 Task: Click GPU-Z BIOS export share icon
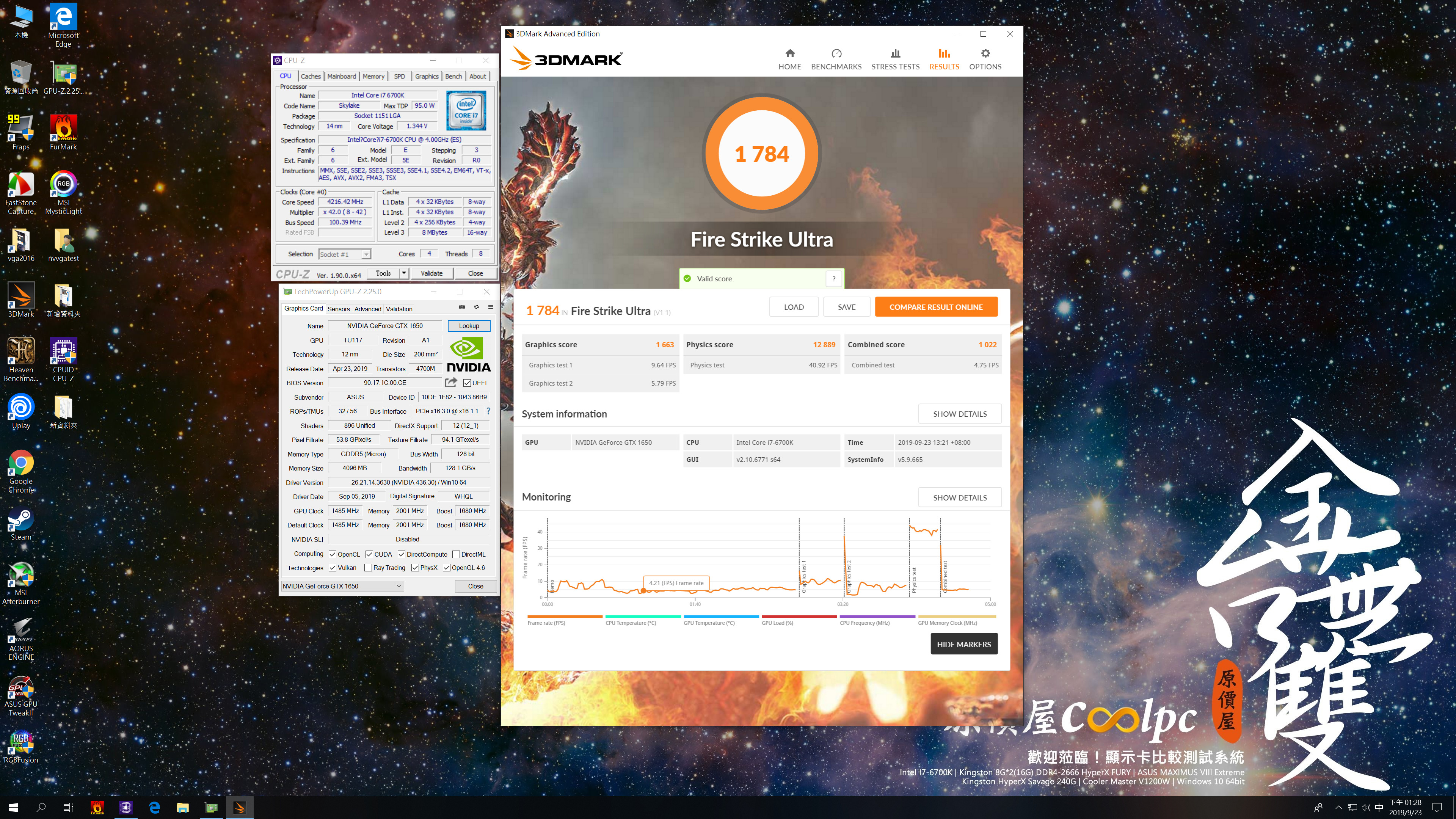click(451, 383)
